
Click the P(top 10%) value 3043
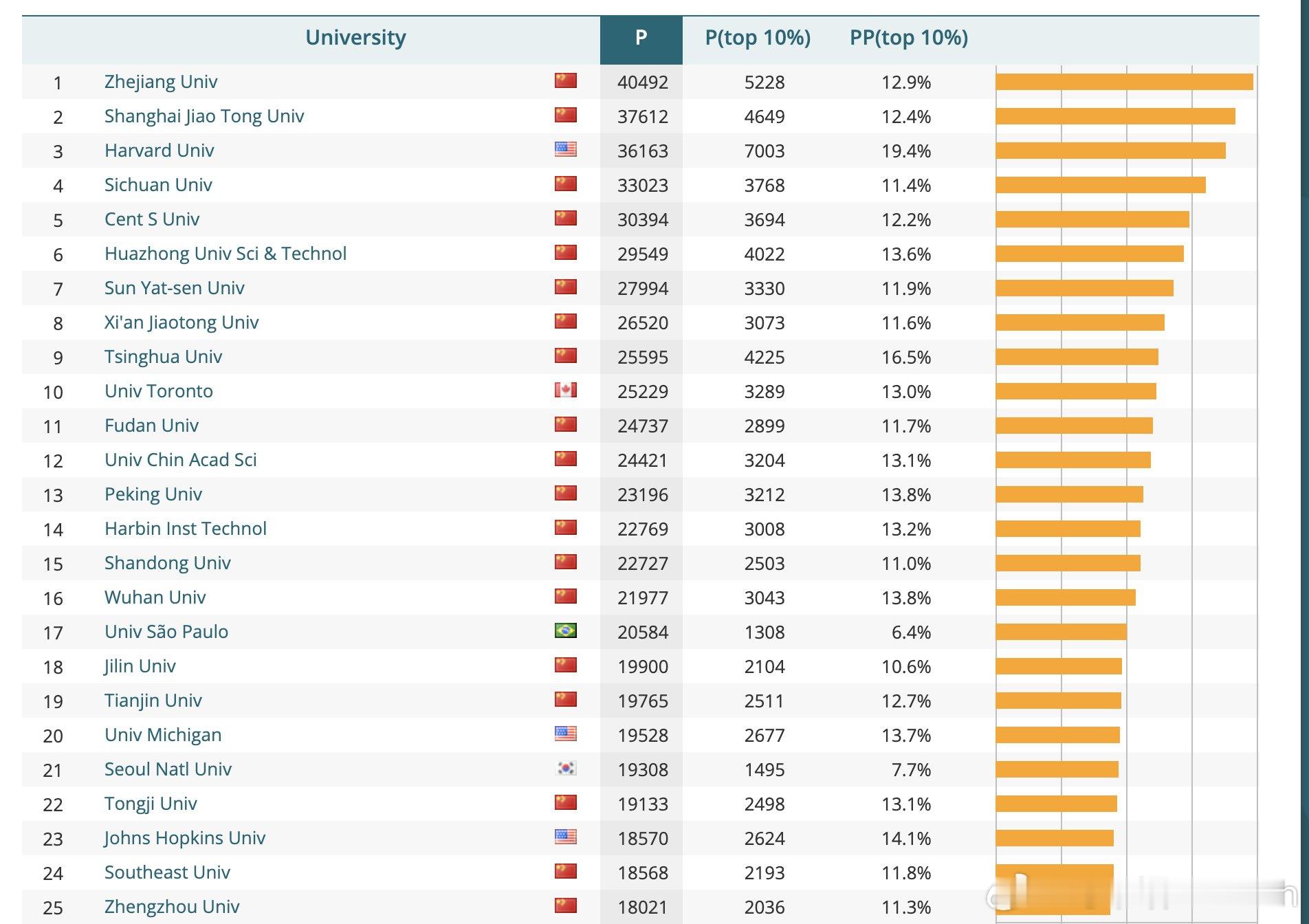(x=764, y=598)
